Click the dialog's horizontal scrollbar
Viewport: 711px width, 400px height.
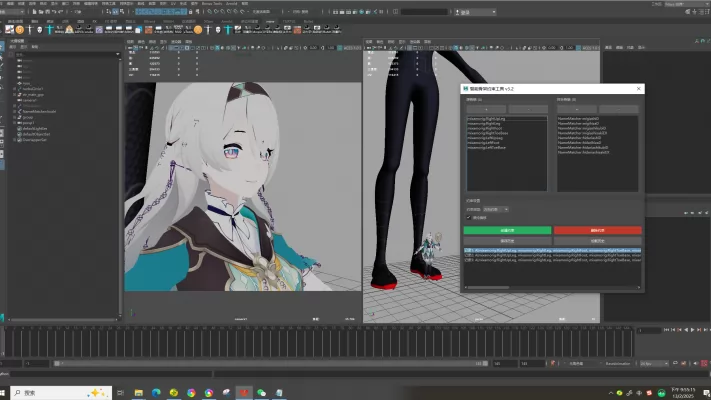pyautogui.click(x=552, y=287)
